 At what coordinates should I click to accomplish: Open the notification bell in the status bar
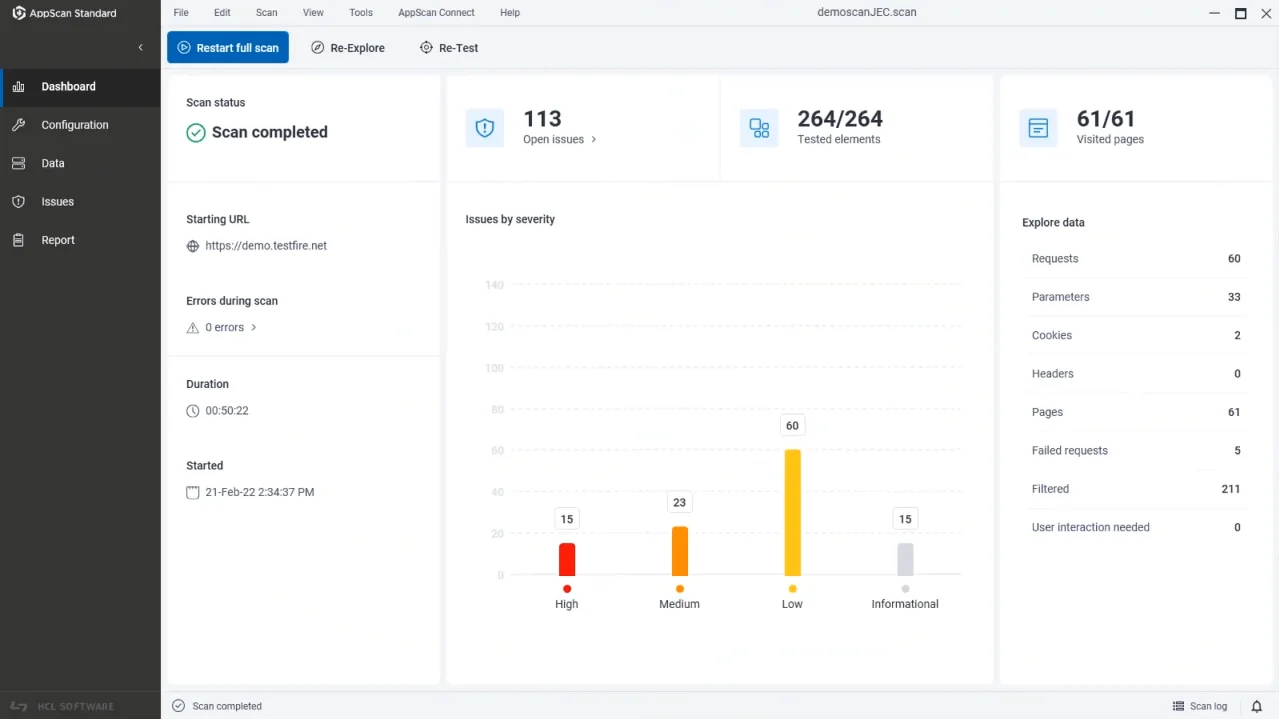(1257, 706)
